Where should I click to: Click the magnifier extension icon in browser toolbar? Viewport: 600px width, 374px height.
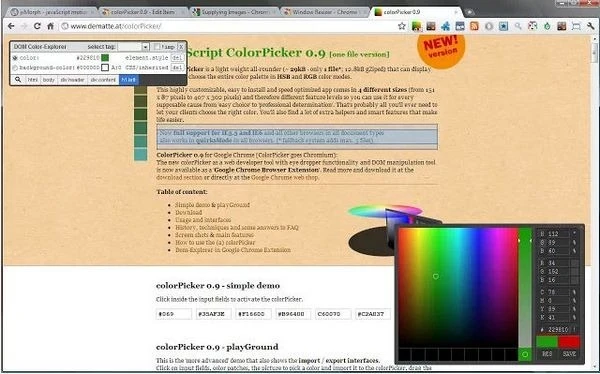coord(518,26)
